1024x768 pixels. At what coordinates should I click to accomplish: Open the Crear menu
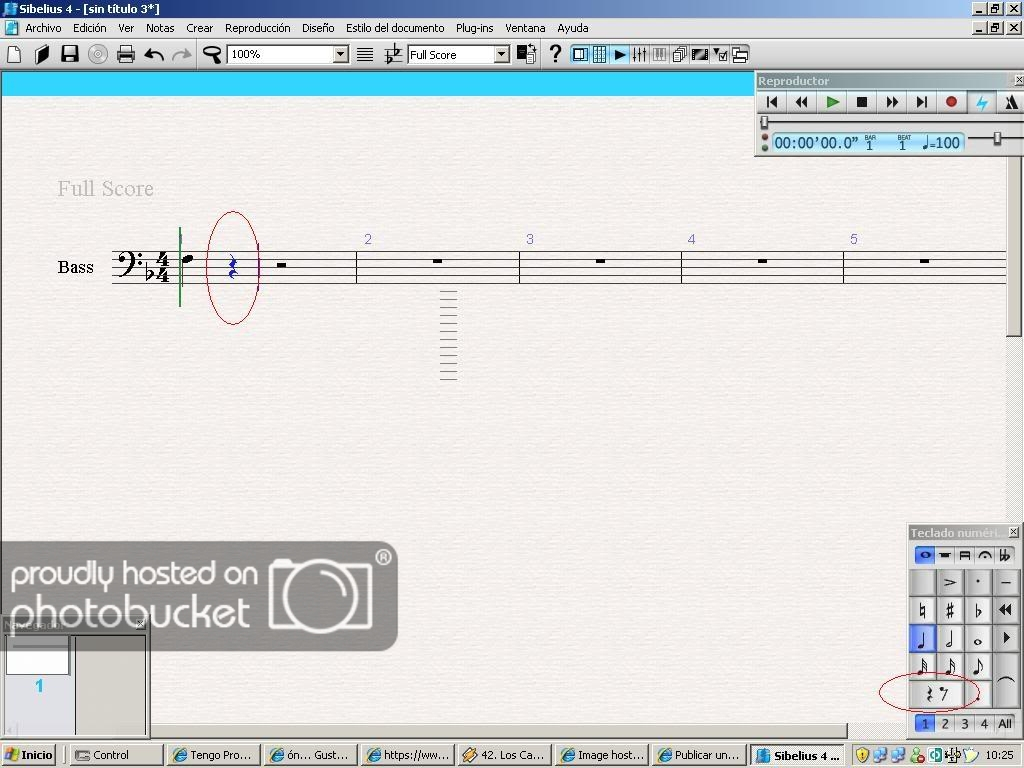click(x=199, y=28)
